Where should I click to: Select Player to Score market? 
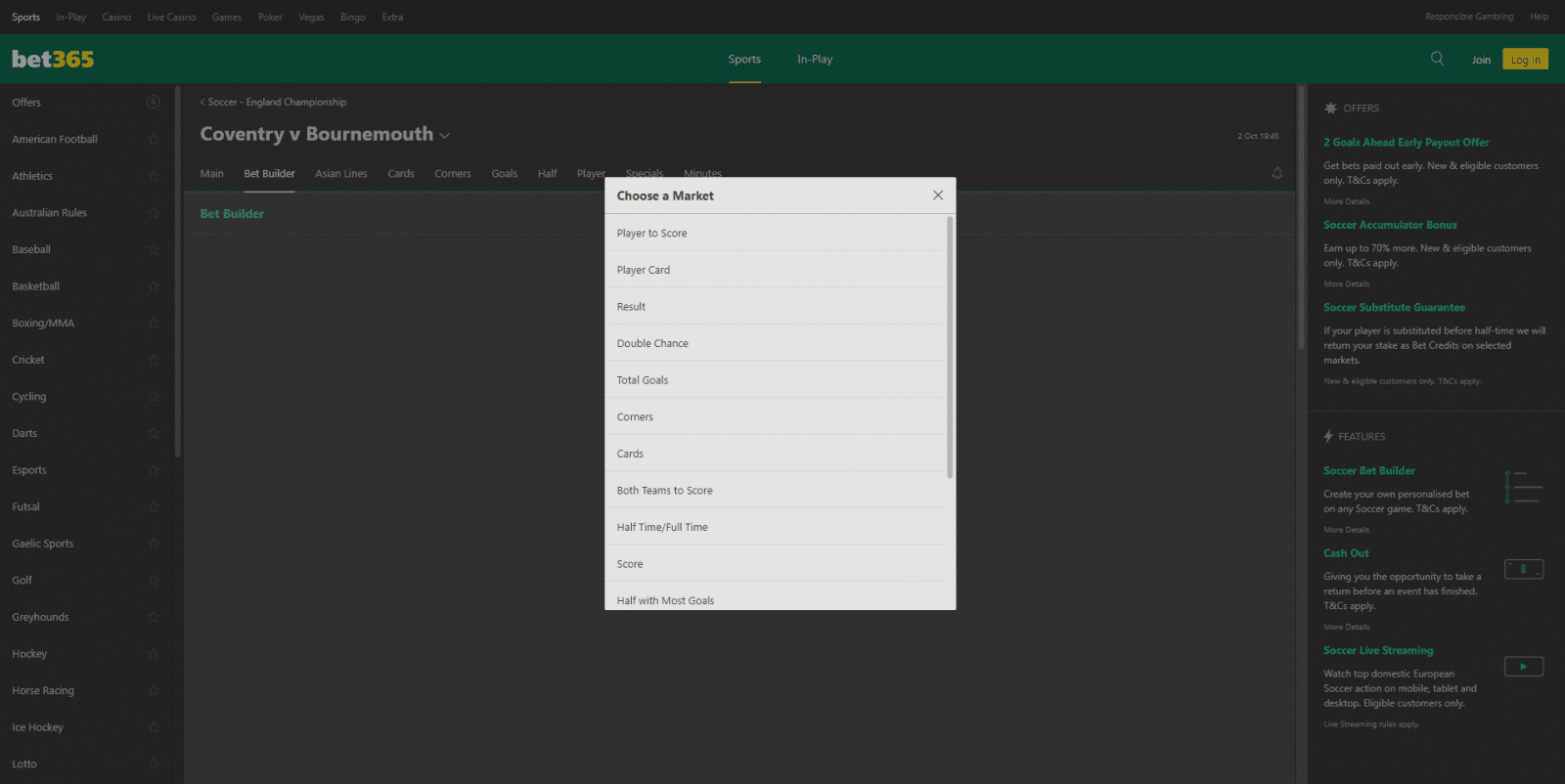click(651, 234)
